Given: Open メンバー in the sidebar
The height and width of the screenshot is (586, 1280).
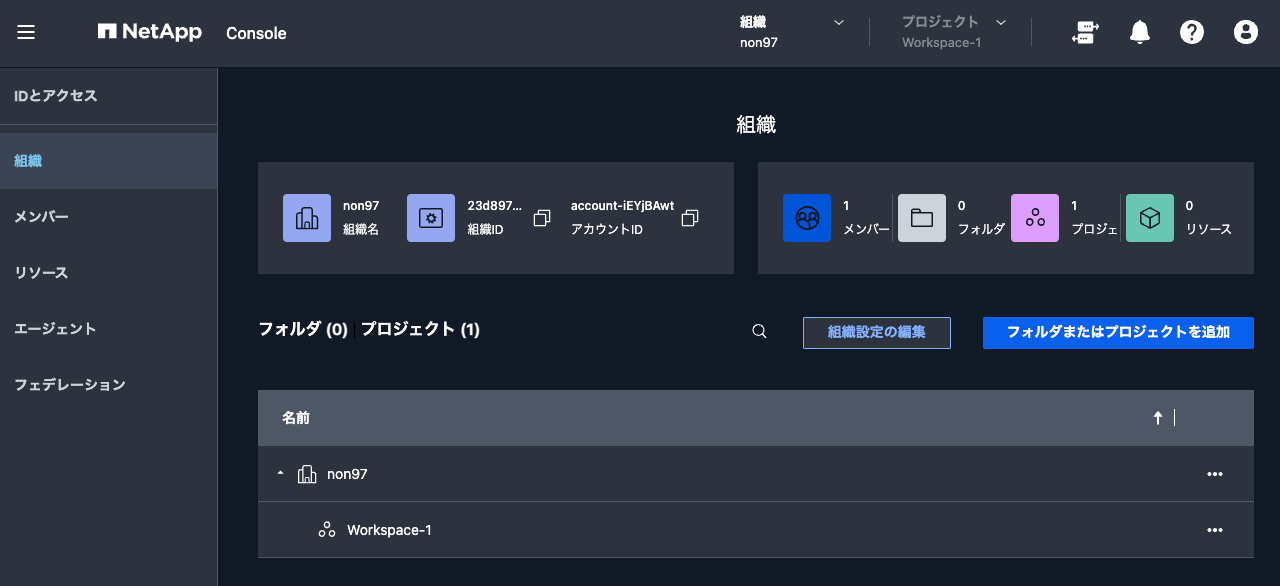Looking at the screenshot, I should tap(108, 217).
